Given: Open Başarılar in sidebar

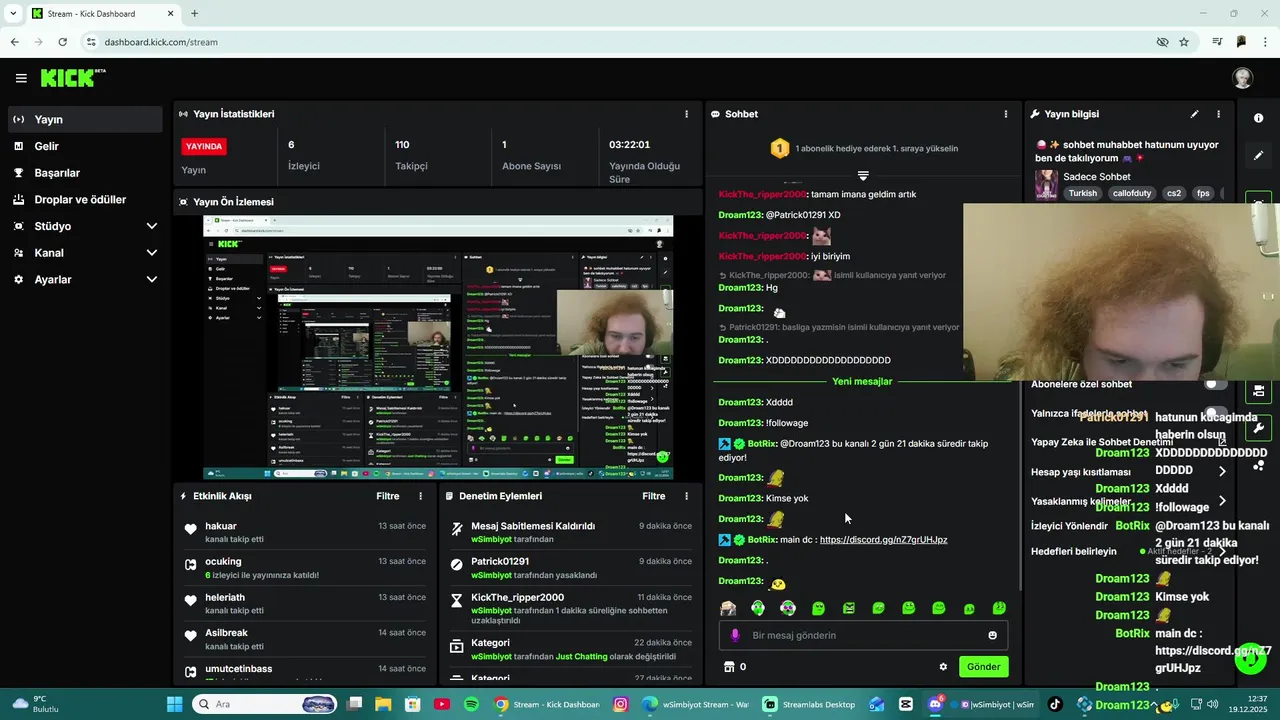Looking at the screenshot, I should click(x=84, y=173).
